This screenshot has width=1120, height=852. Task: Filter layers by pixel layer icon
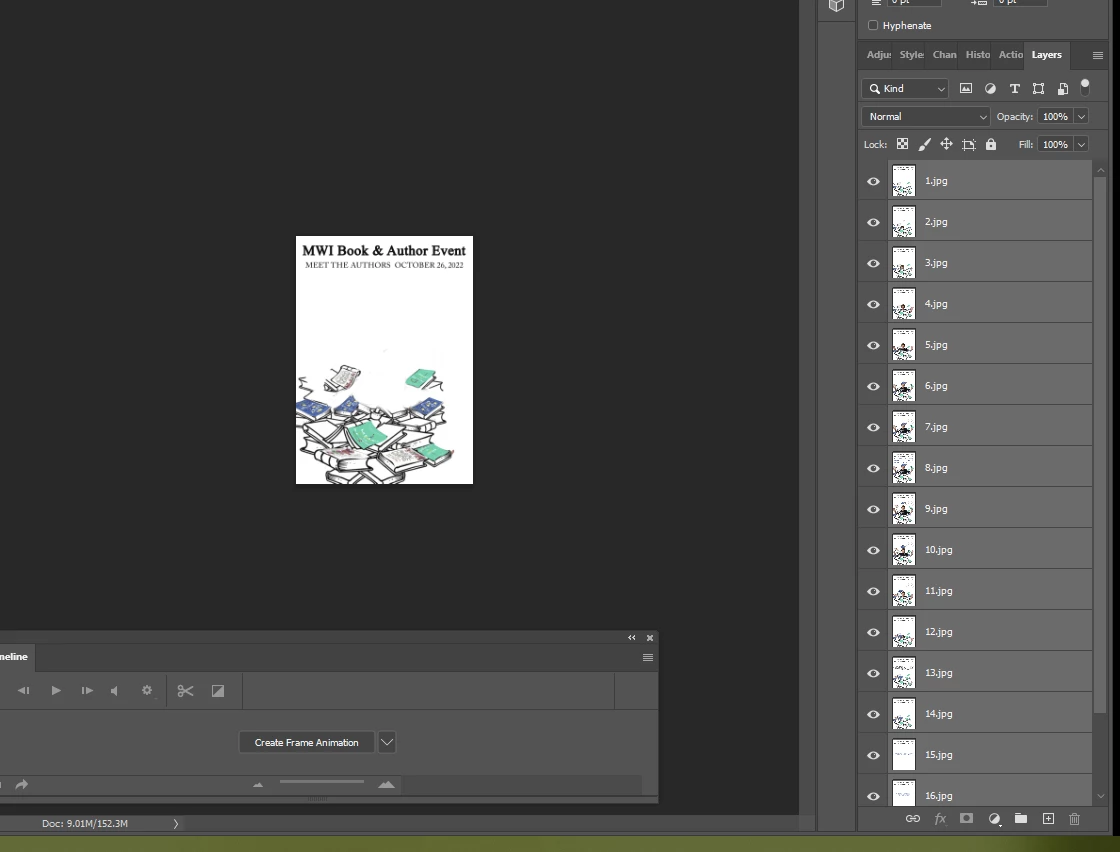click(966, 89)
